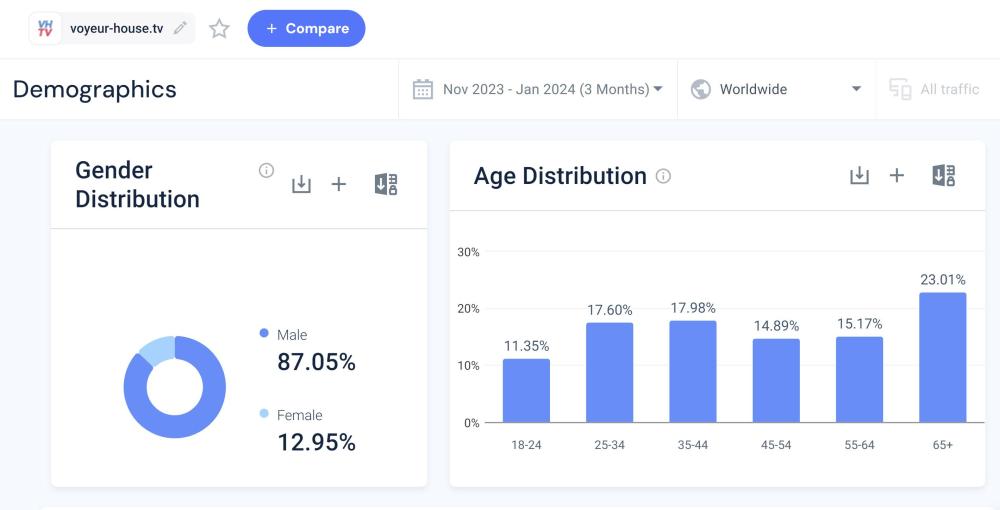Star the website as a favorite
Viewport: 1000px width, 510px height.
click(219, 29)
